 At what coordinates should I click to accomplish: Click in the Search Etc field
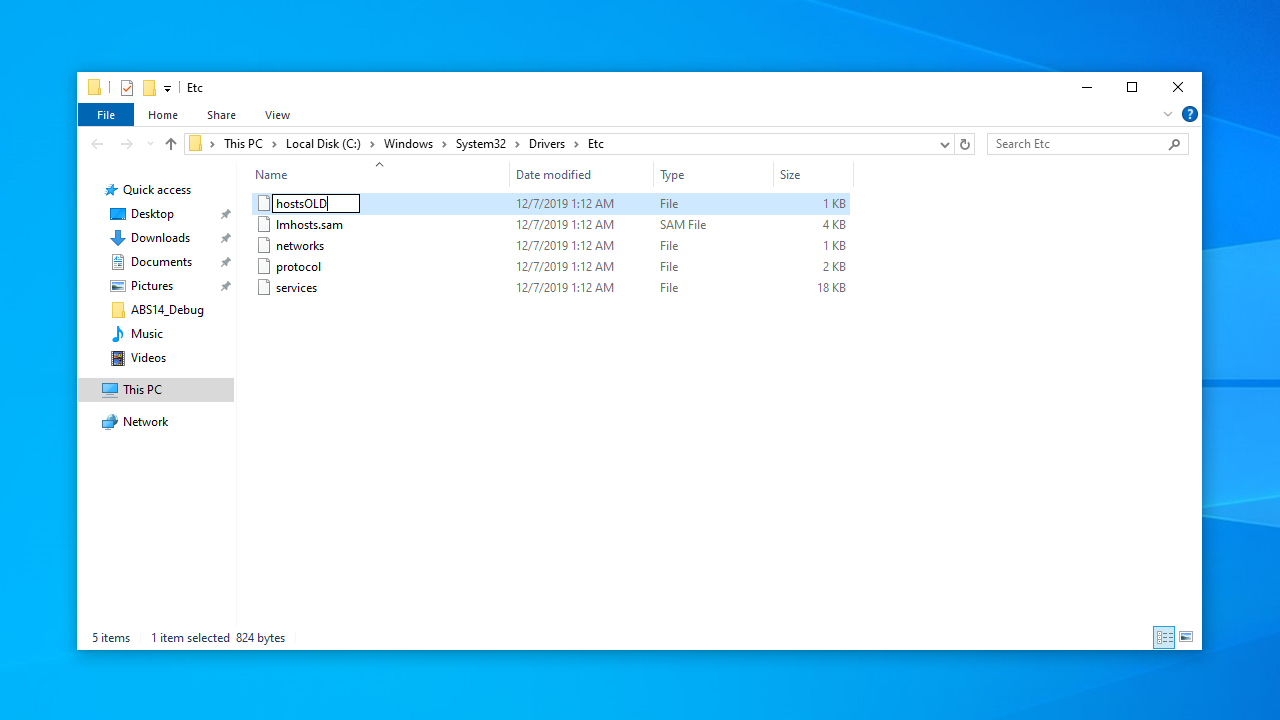click(x=1078, y=144)
